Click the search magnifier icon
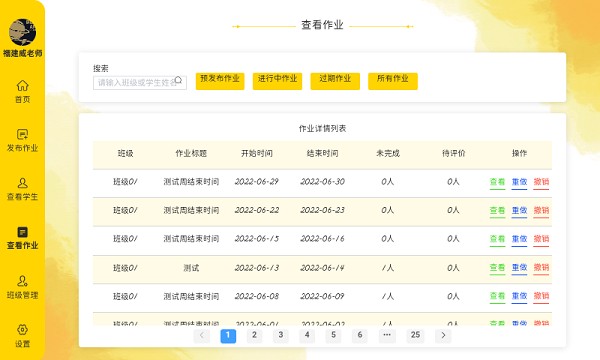 pyautogui.click(x=178, y=80)
